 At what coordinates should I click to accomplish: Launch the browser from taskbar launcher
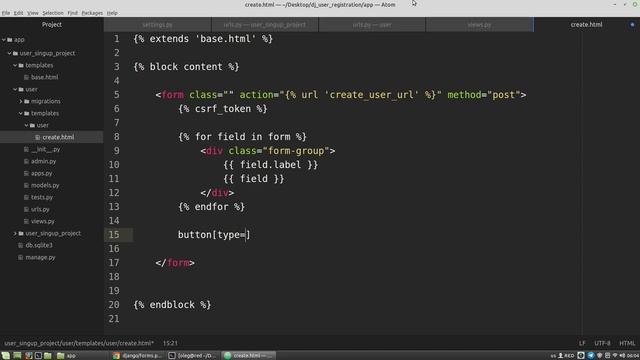[28, 356]
